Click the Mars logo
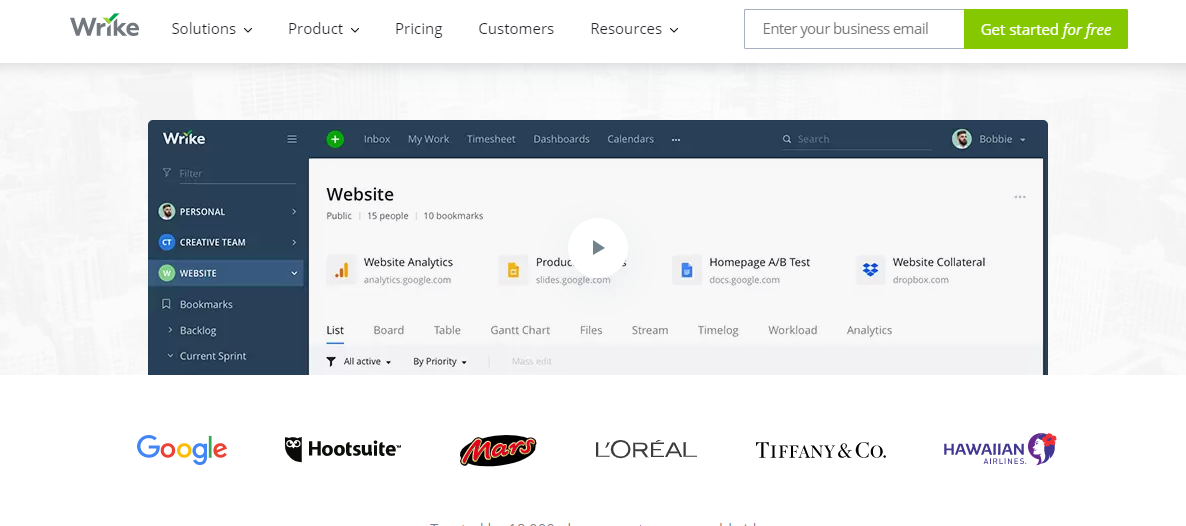 [x=498, y=450]
